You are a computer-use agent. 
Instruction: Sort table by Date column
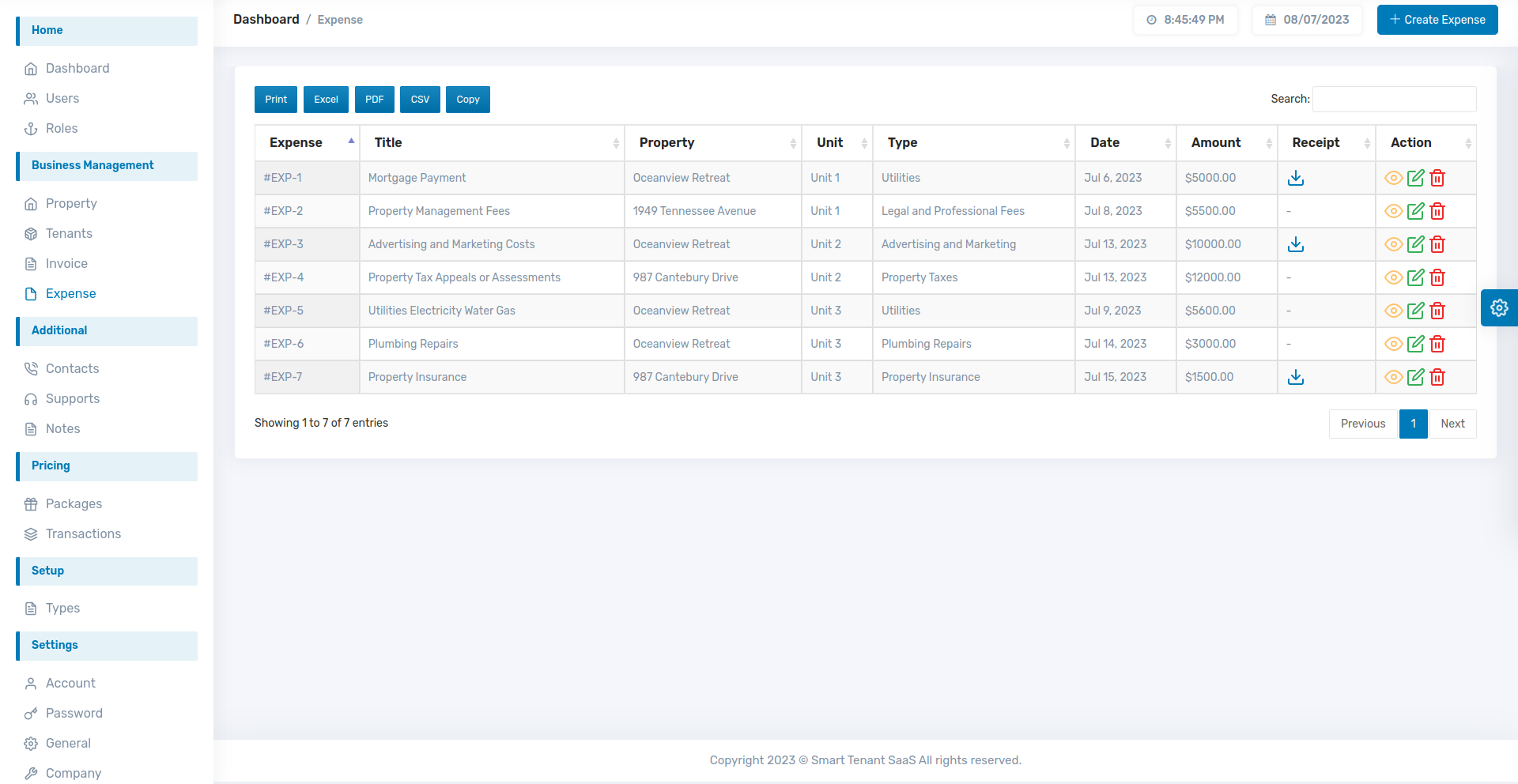pos(1124,143)
